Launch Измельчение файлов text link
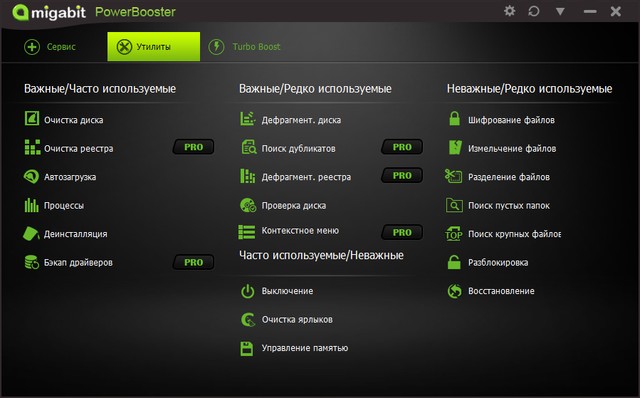640x398 pixels. [512, 149]
